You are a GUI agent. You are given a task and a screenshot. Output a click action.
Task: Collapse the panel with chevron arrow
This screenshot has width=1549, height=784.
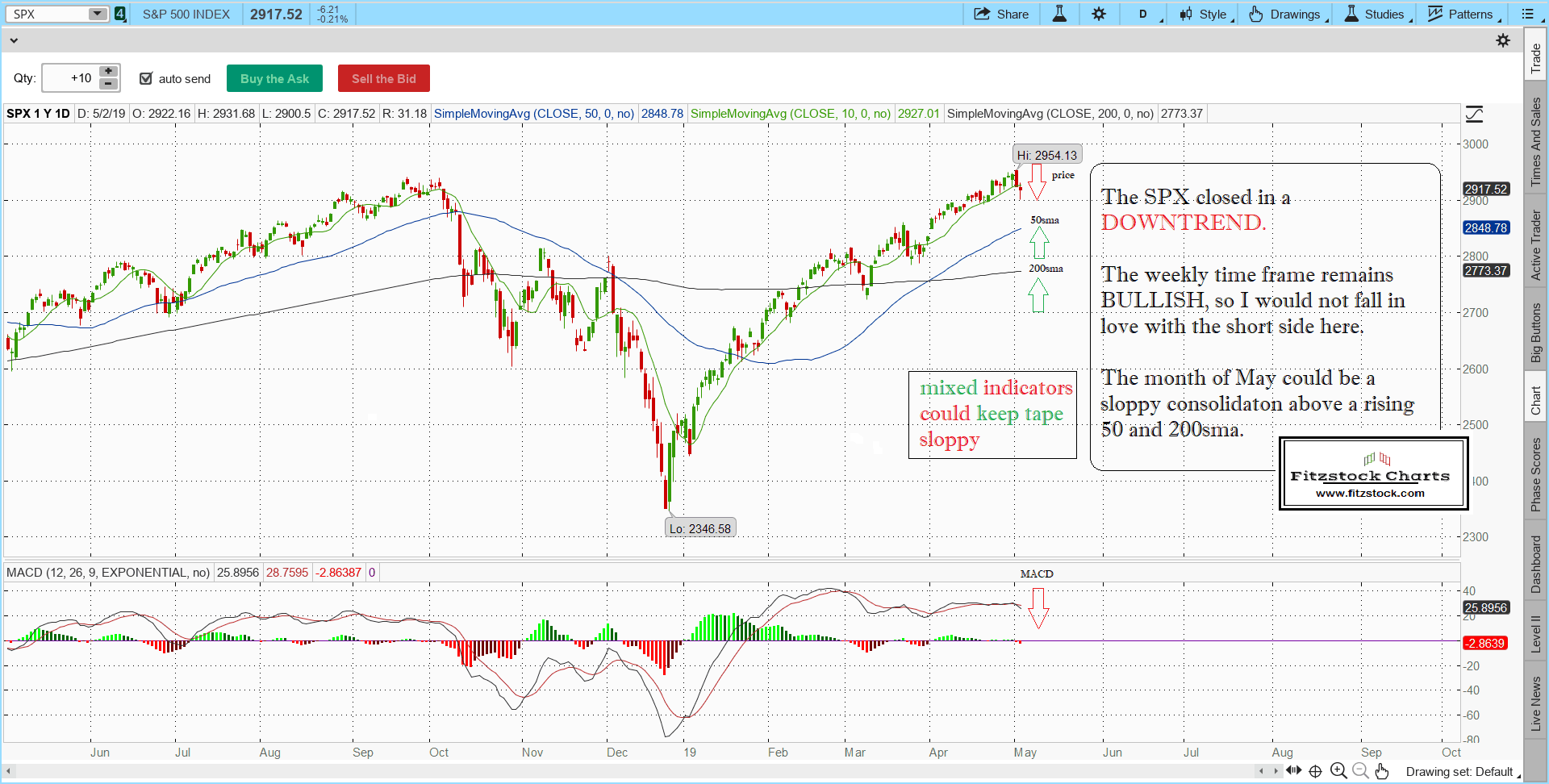click(x=14, y=40)
